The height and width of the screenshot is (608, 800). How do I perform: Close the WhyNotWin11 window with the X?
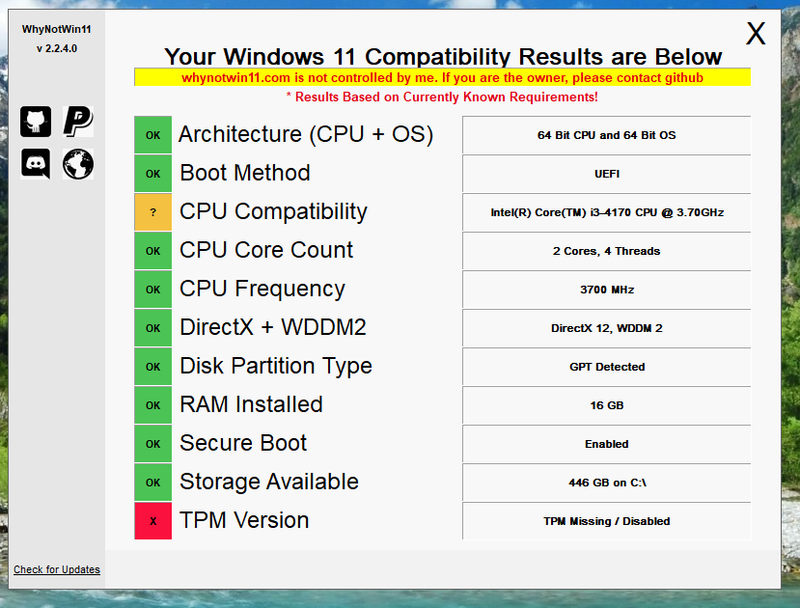pos(756,34)
